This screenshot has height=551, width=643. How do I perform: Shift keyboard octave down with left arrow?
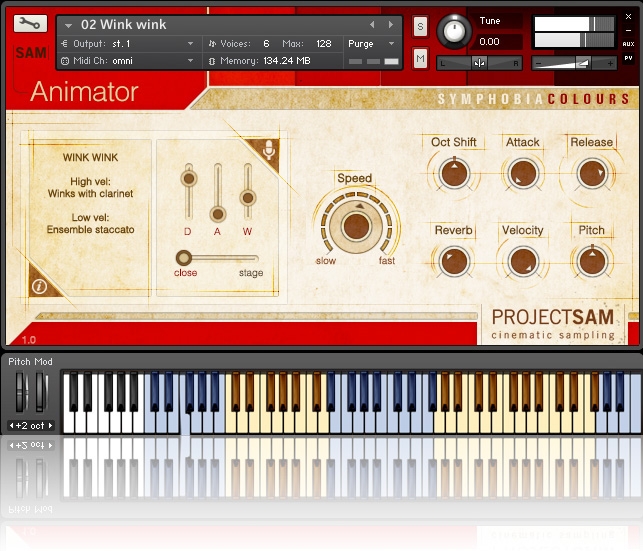(x=11, y=426)
